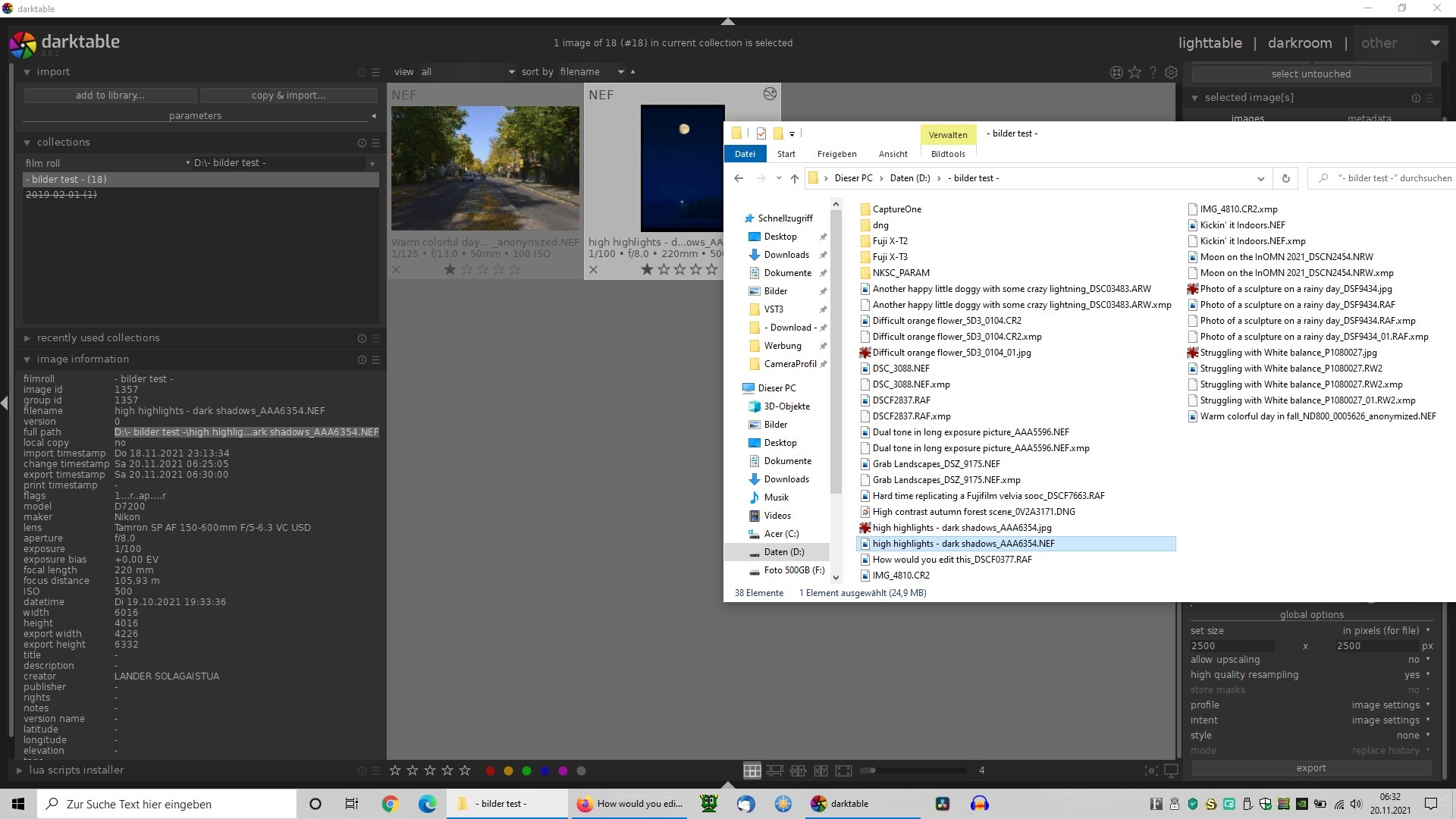The height and width of the screenshot is (819, 1456).
Task: Reject the high highlights NEF thumbnail
Action: click(594, 269)
